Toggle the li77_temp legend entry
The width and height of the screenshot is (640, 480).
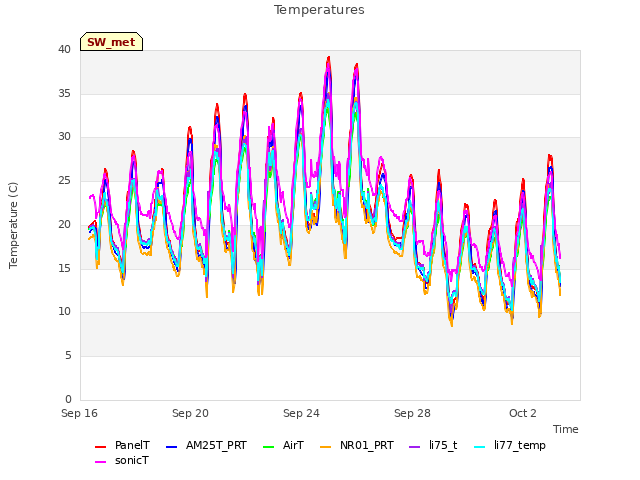510,445
